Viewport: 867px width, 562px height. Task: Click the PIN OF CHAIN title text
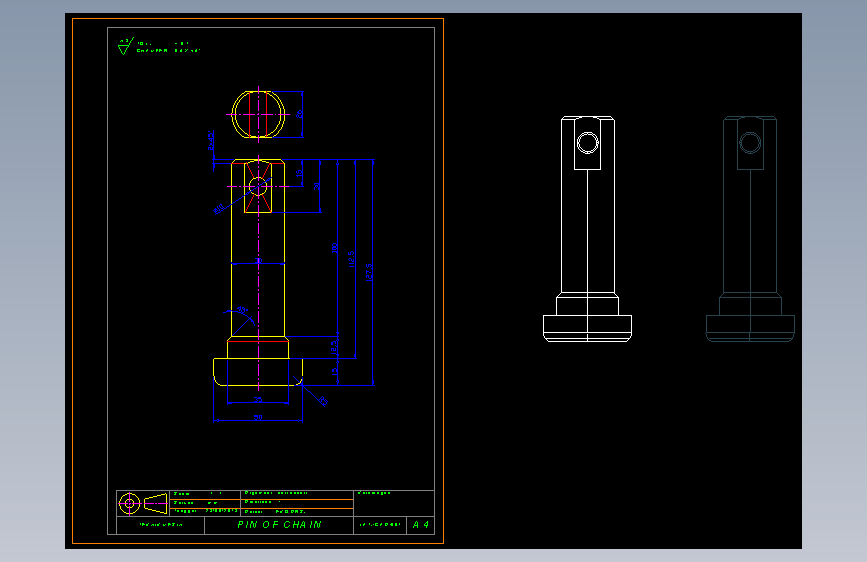click(279, 524)
